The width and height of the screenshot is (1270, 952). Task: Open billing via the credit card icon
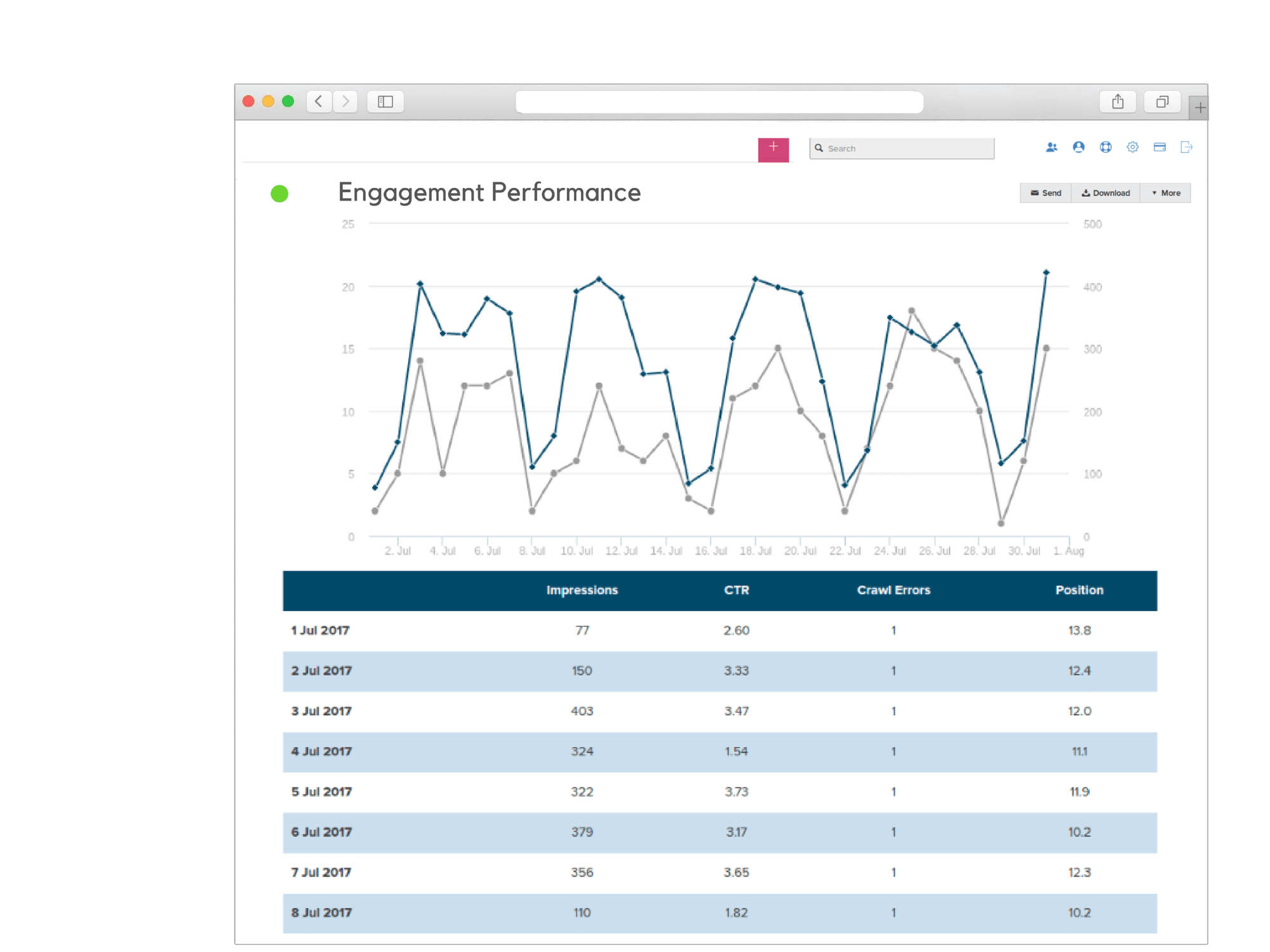click(1160, 147)
